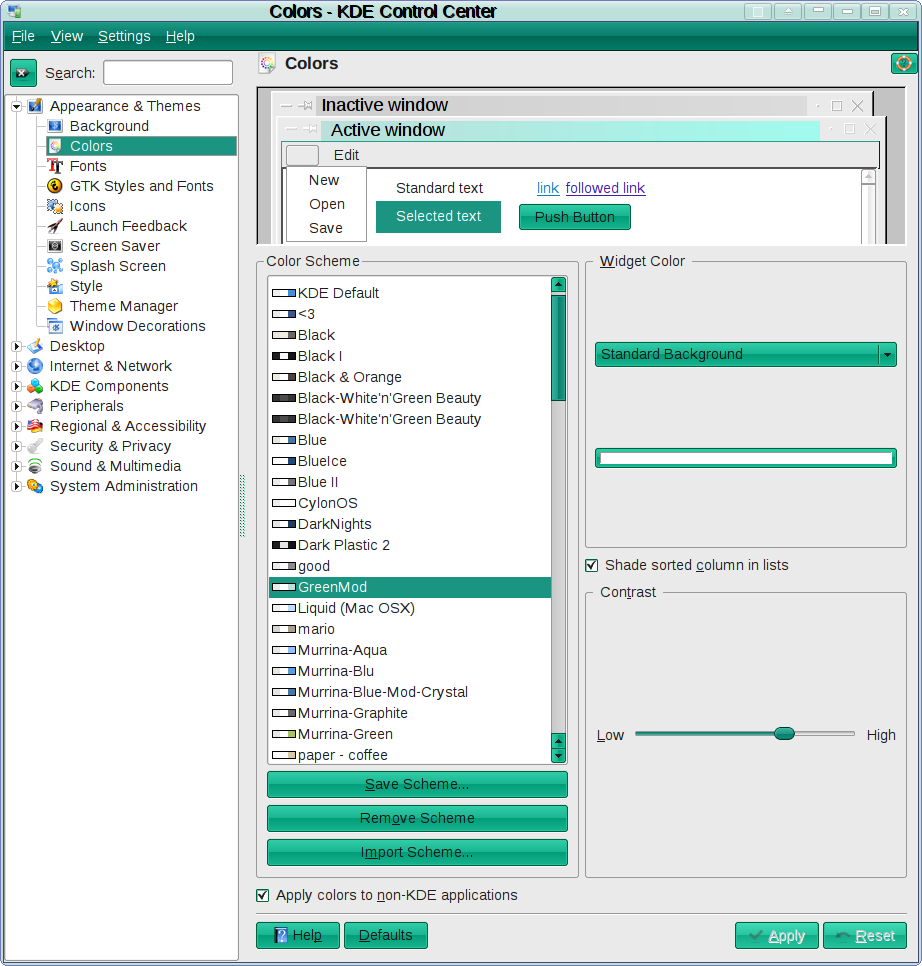Click the Defaults button
922x966 pixels.
(x=386, y=935)
